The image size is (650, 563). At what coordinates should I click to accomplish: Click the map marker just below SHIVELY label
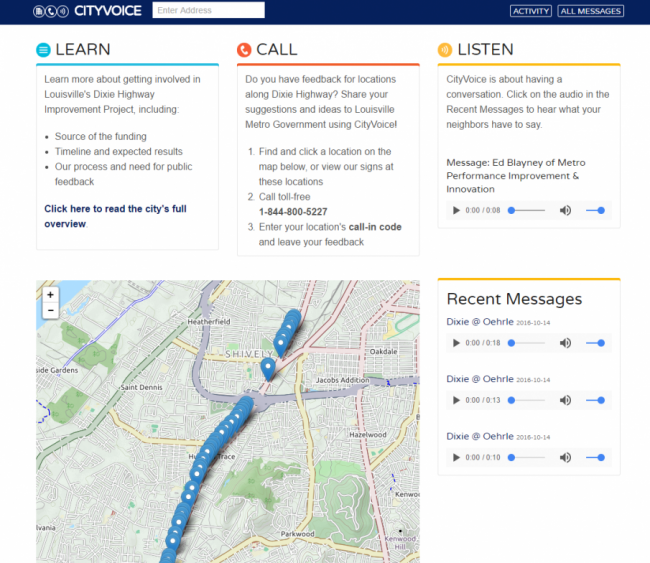point(268,369)
